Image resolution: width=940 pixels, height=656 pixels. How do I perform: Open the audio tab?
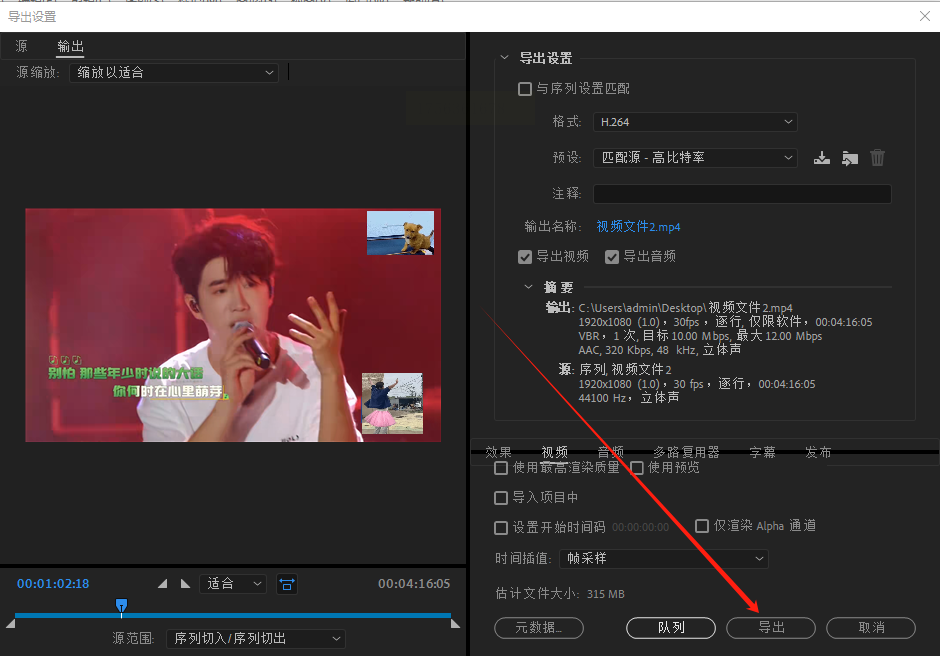tap(611, 452)
